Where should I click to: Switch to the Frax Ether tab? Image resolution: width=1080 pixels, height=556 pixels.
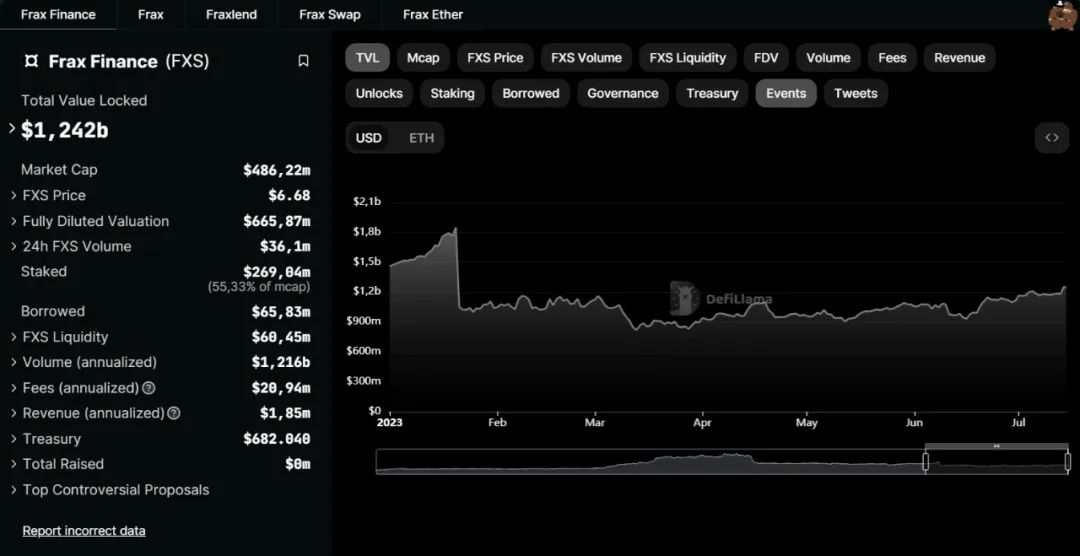tap(433, 14)
